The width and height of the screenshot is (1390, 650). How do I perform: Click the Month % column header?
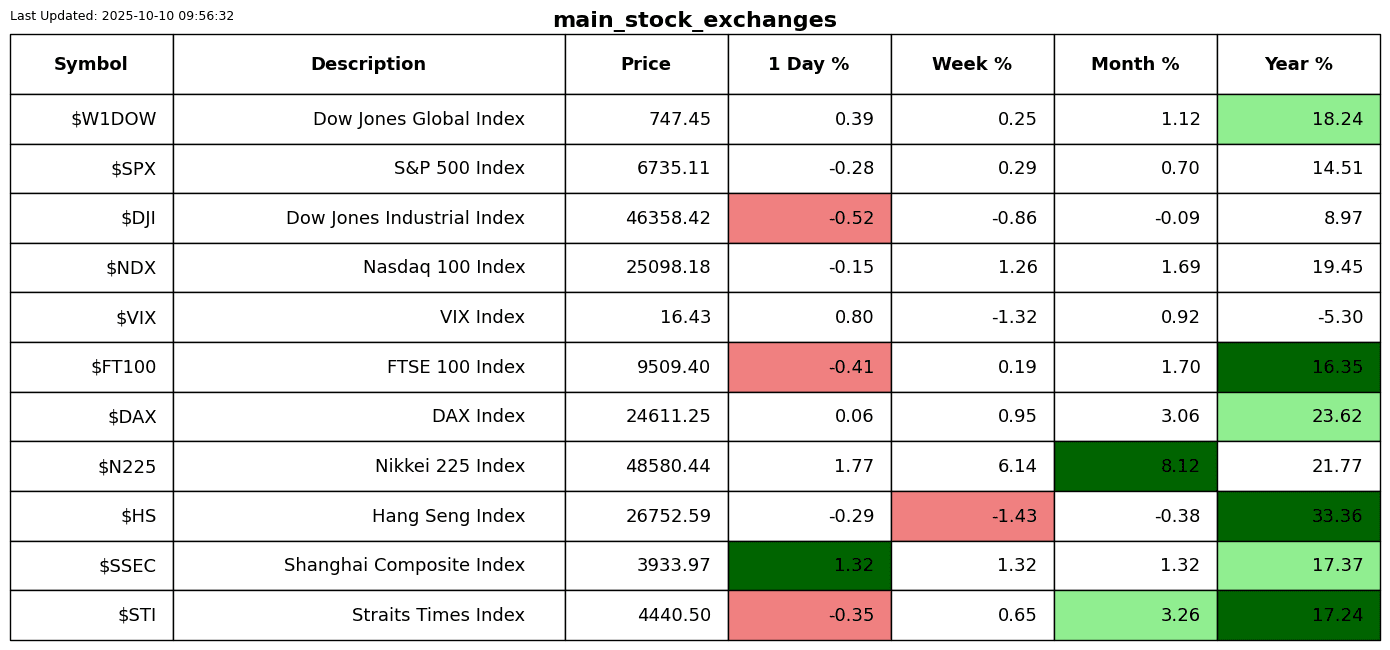1135,64
